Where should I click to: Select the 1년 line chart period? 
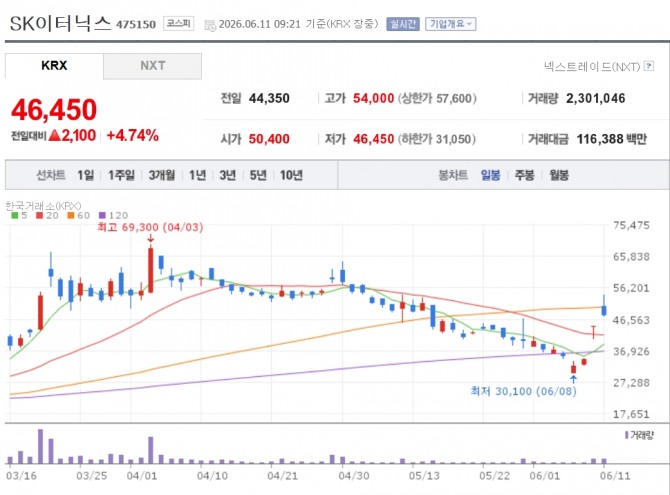pyautogui.click(x=197, y=175)
